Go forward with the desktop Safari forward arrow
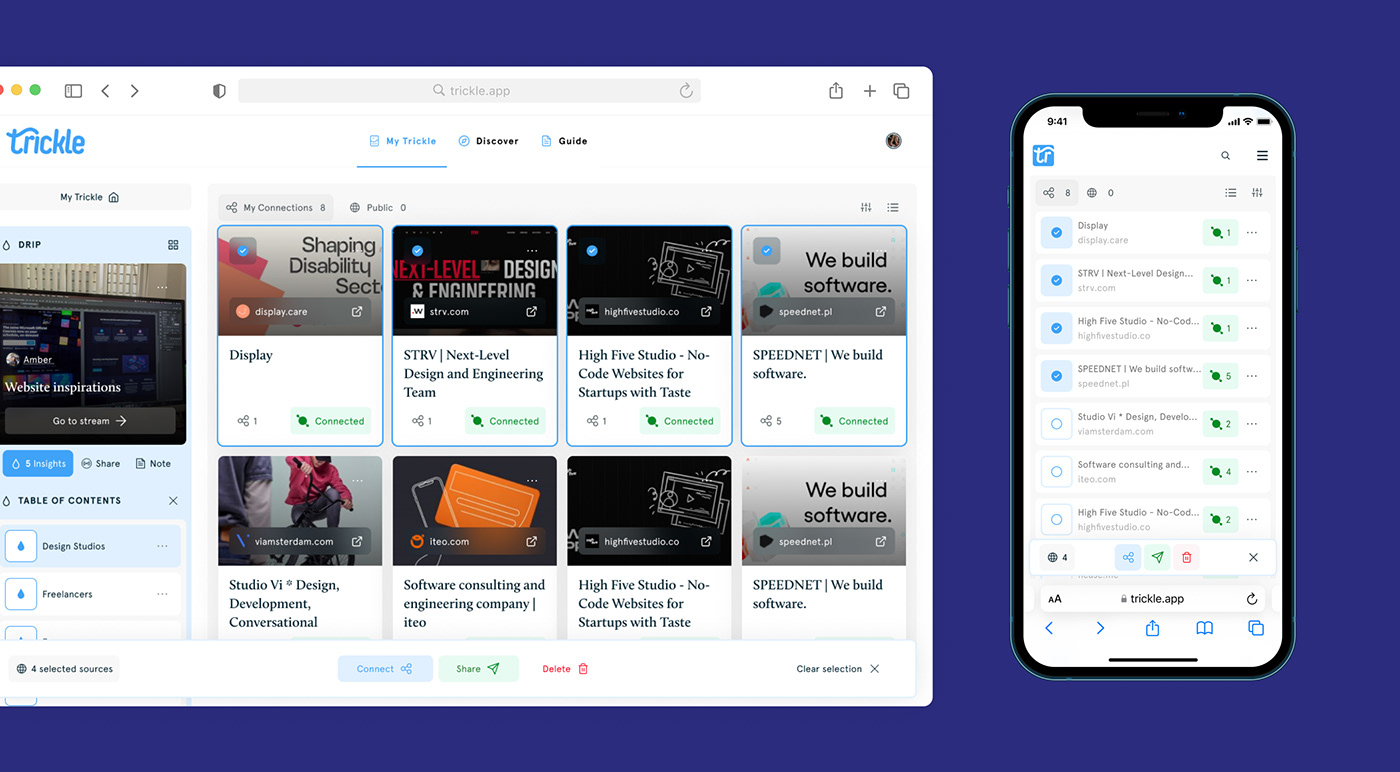The width and height of the screenshot is (1400, 772). [x=135, y=91]
